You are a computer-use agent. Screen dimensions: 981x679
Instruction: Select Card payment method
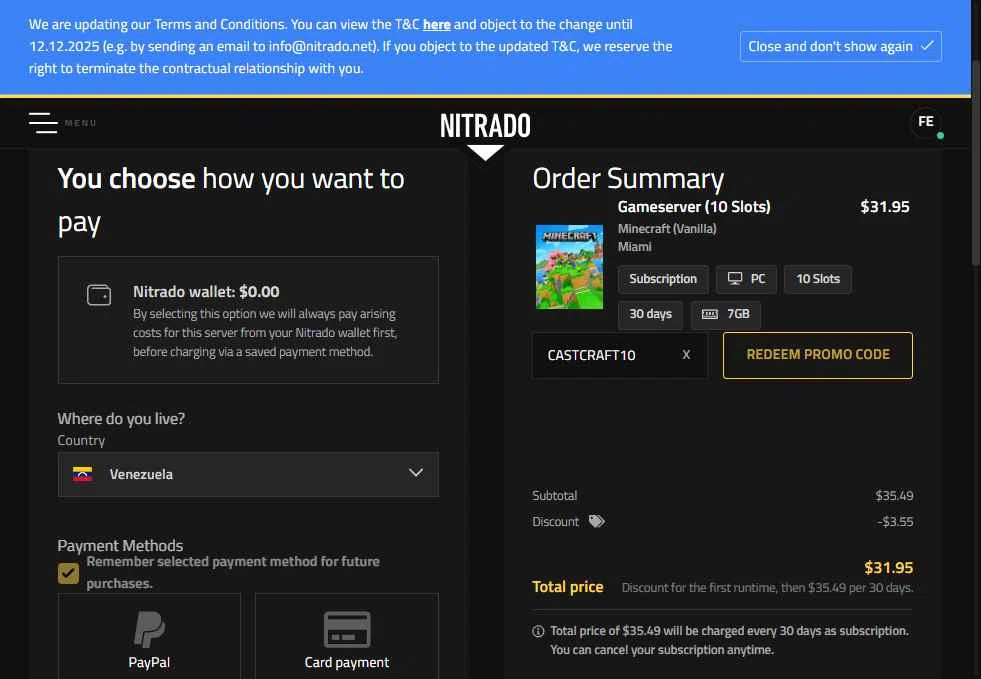click(x=347, y=636)
